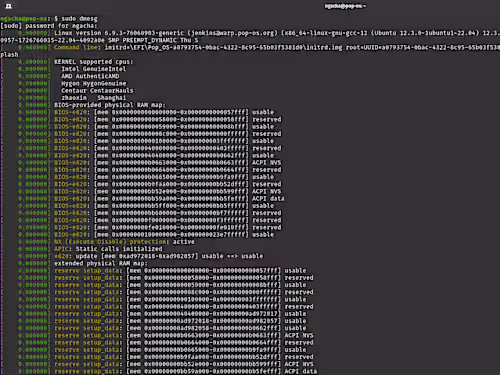Click the 'sudo dmesg' command text
The width and height of the screenshot is (500, 375).
click(79, 19)
